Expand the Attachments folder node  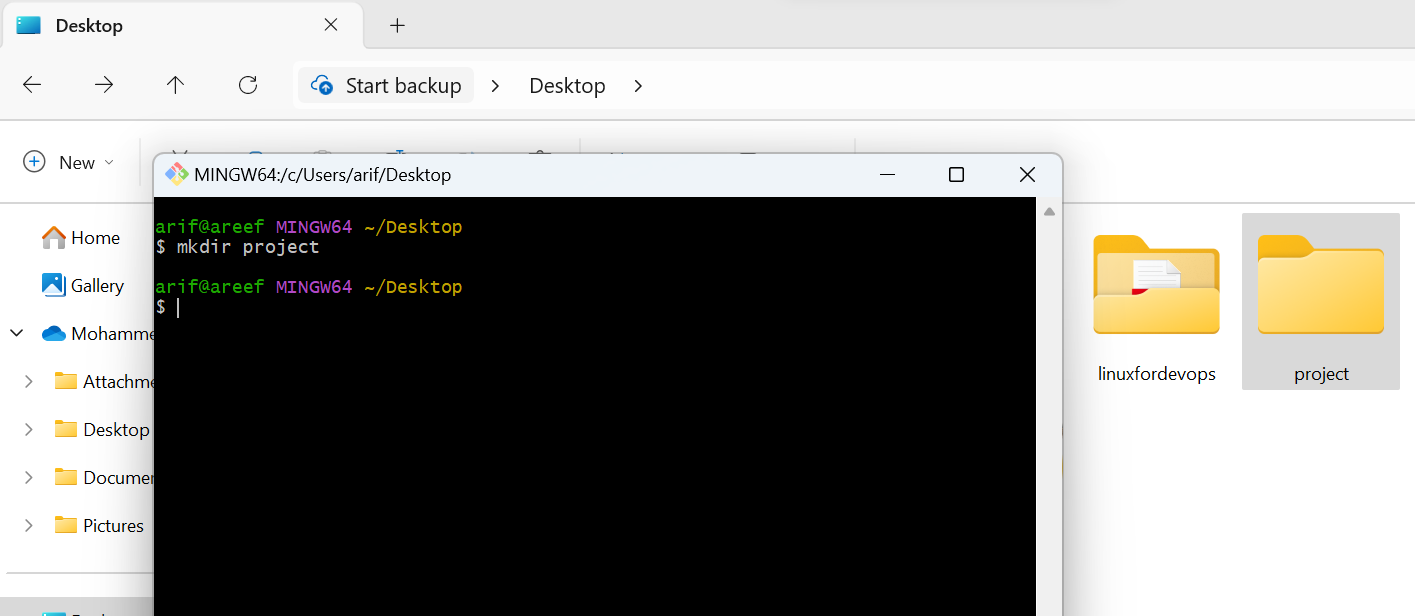29,381
